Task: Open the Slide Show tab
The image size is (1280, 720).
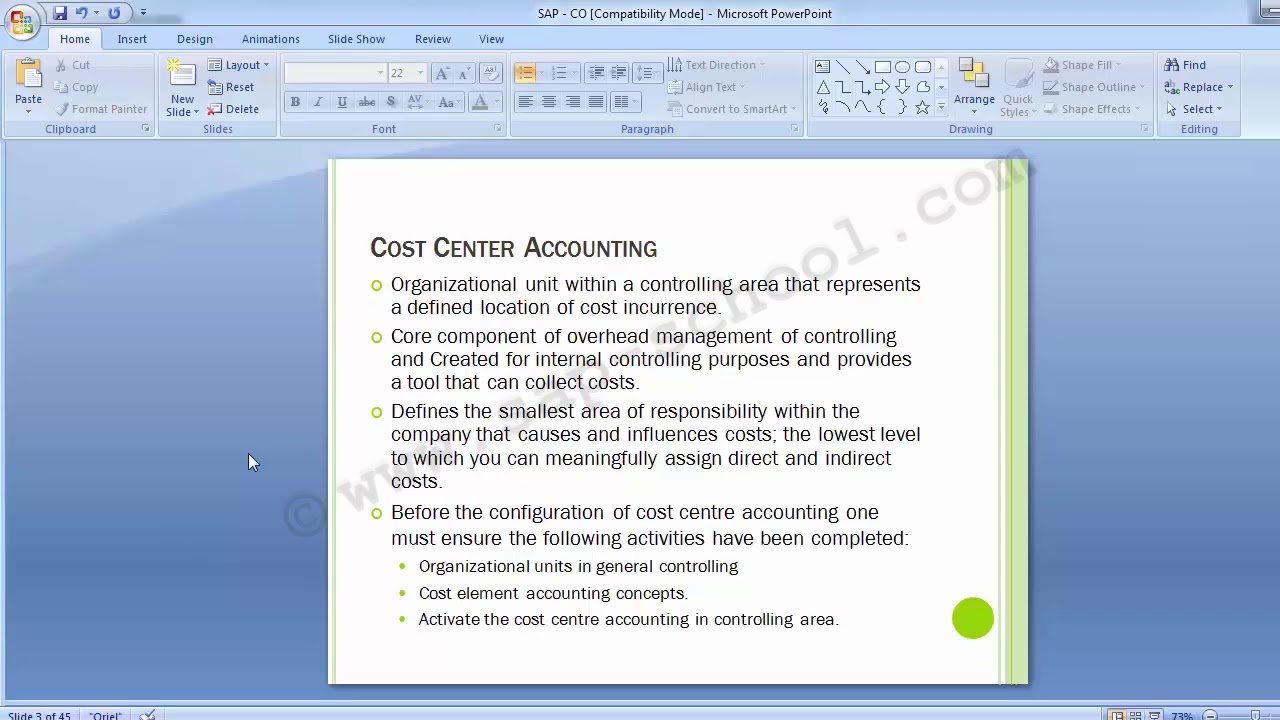Action: pyautogui.click(x=356, y=39)
